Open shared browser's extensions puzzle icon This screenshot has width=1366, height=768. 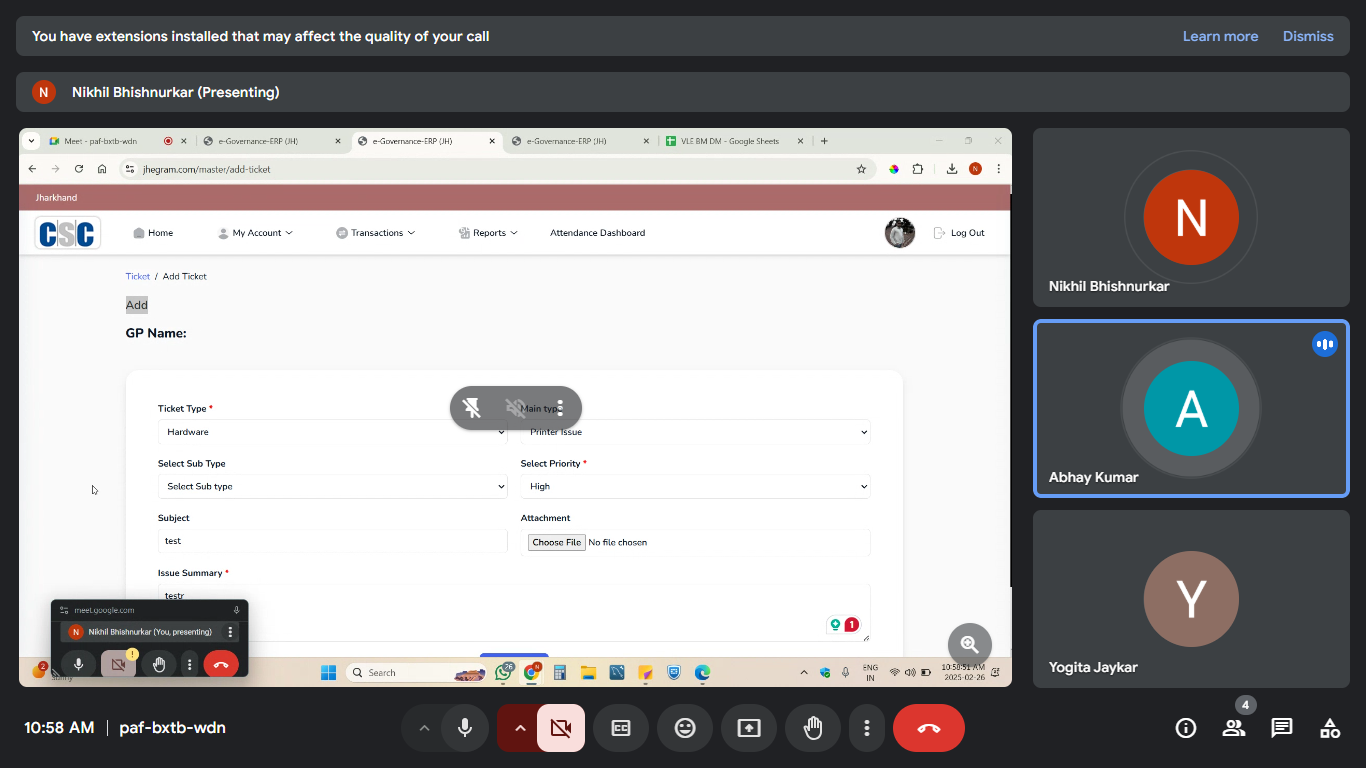[x=918, y=169]
